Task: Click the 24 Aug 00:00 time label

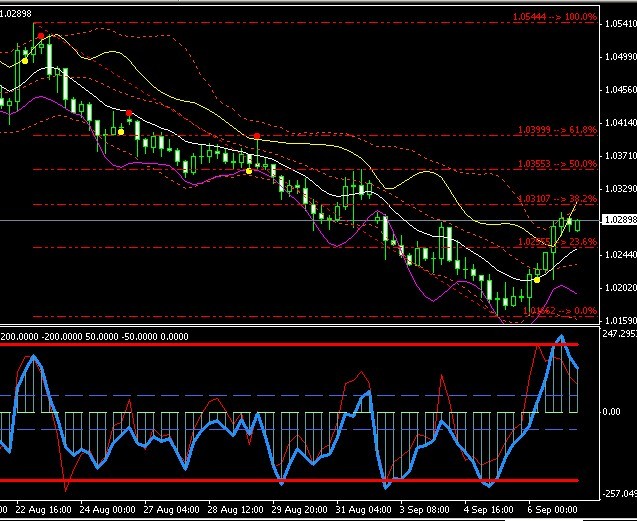Action: (107, 509)
